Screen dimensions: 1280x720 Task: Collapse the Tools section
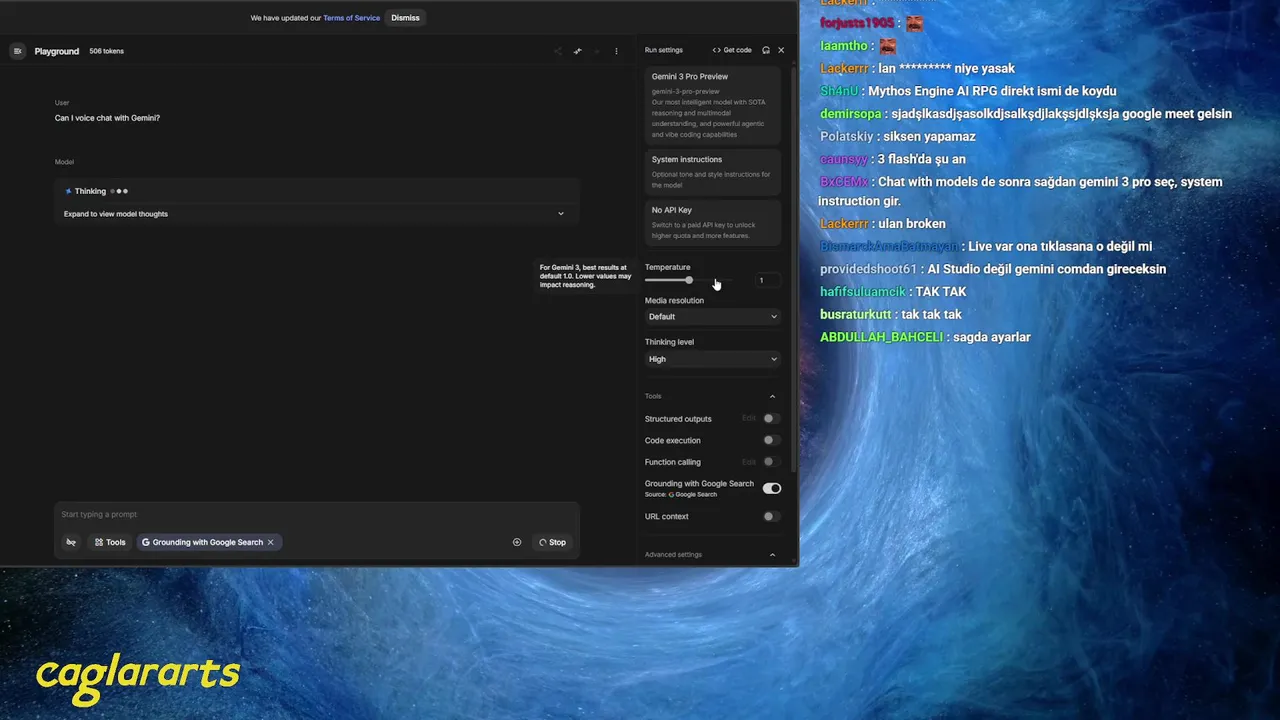[x=772, y=396]
